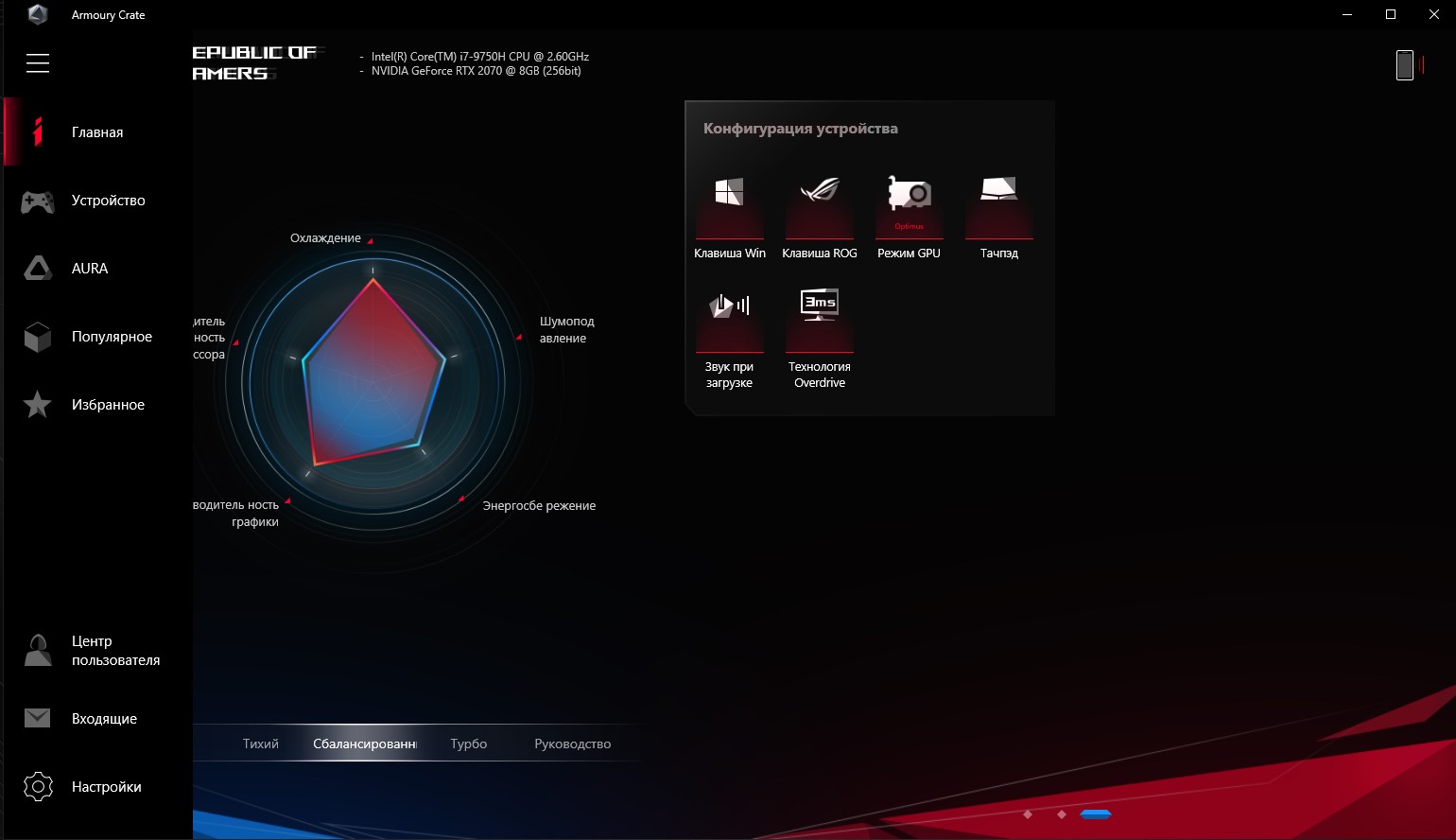Toggle the Тачпэд touchpad
The height and width of the screenshot is (840, 1456).
998,205
